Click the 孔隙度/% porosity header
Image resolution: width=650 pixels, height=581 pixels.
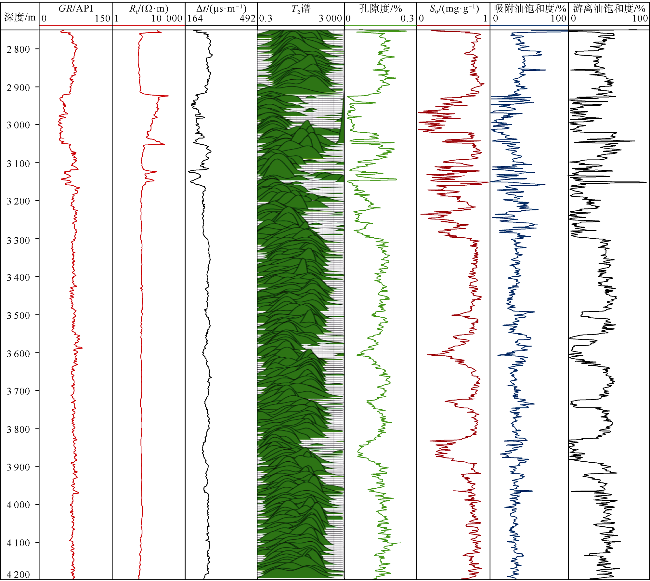click(378, 8)
